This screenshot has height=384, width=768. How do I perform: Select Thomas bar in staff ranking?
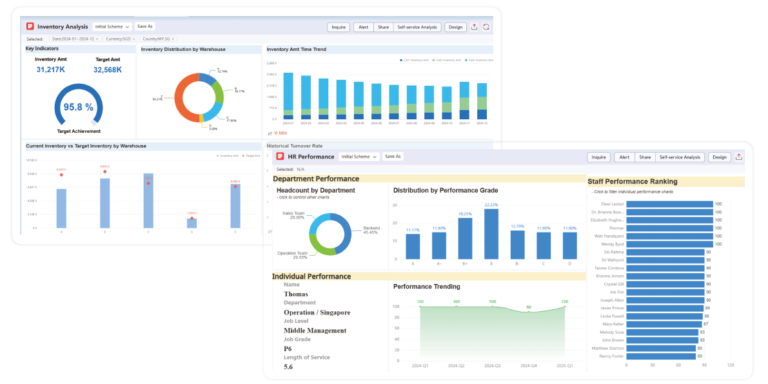670,228
